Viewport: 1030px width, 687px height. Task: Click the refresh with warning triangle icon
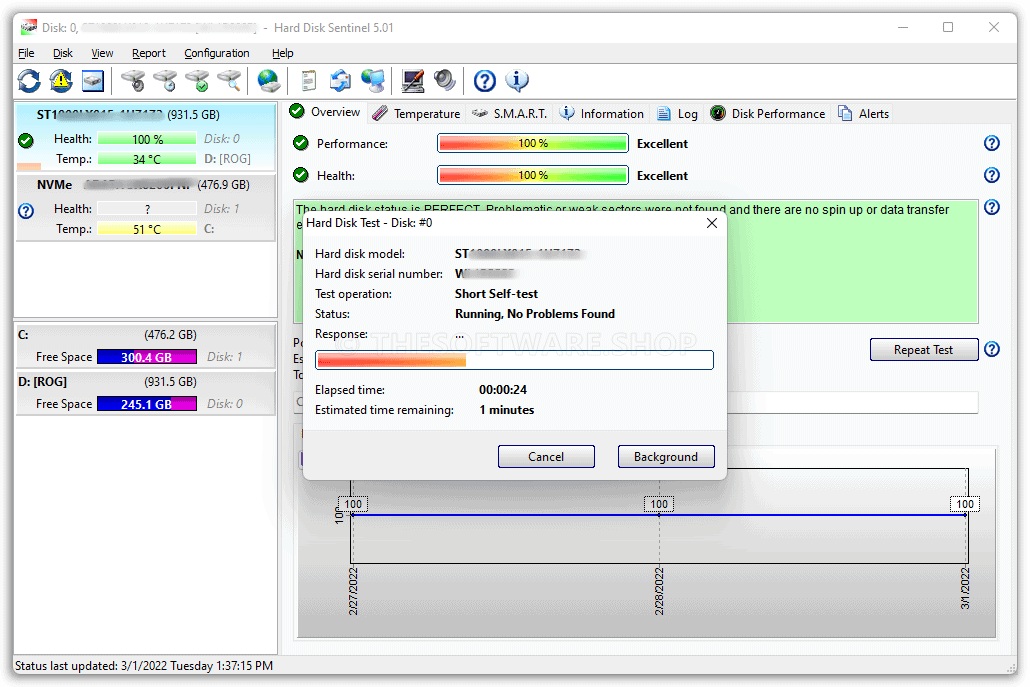click(x=60, y=81)
